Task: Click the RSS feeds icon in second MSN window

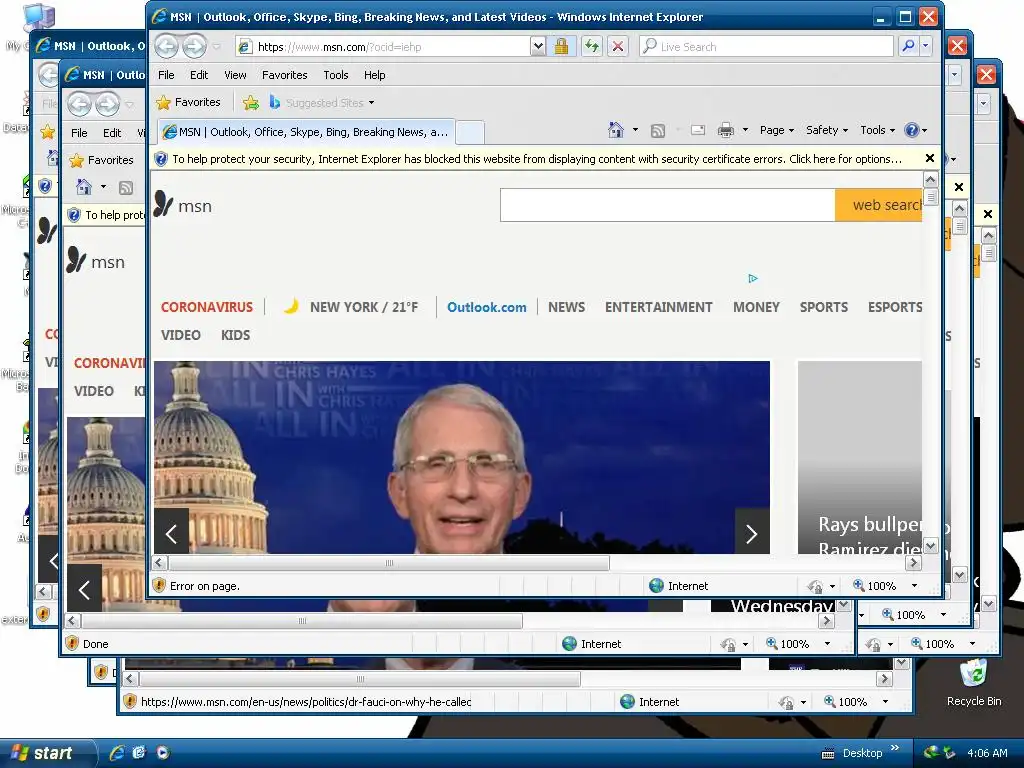Action: [x=126, y=188]
